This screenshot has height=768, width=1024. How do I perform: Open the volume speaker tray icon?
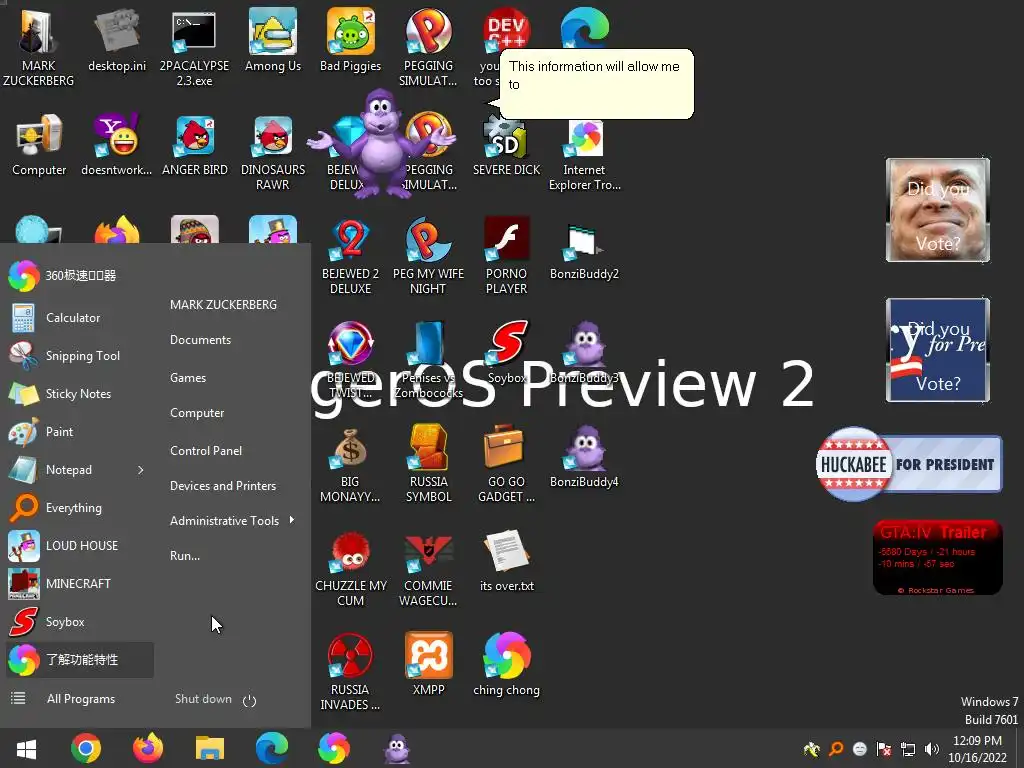click(x=932, y=749)
